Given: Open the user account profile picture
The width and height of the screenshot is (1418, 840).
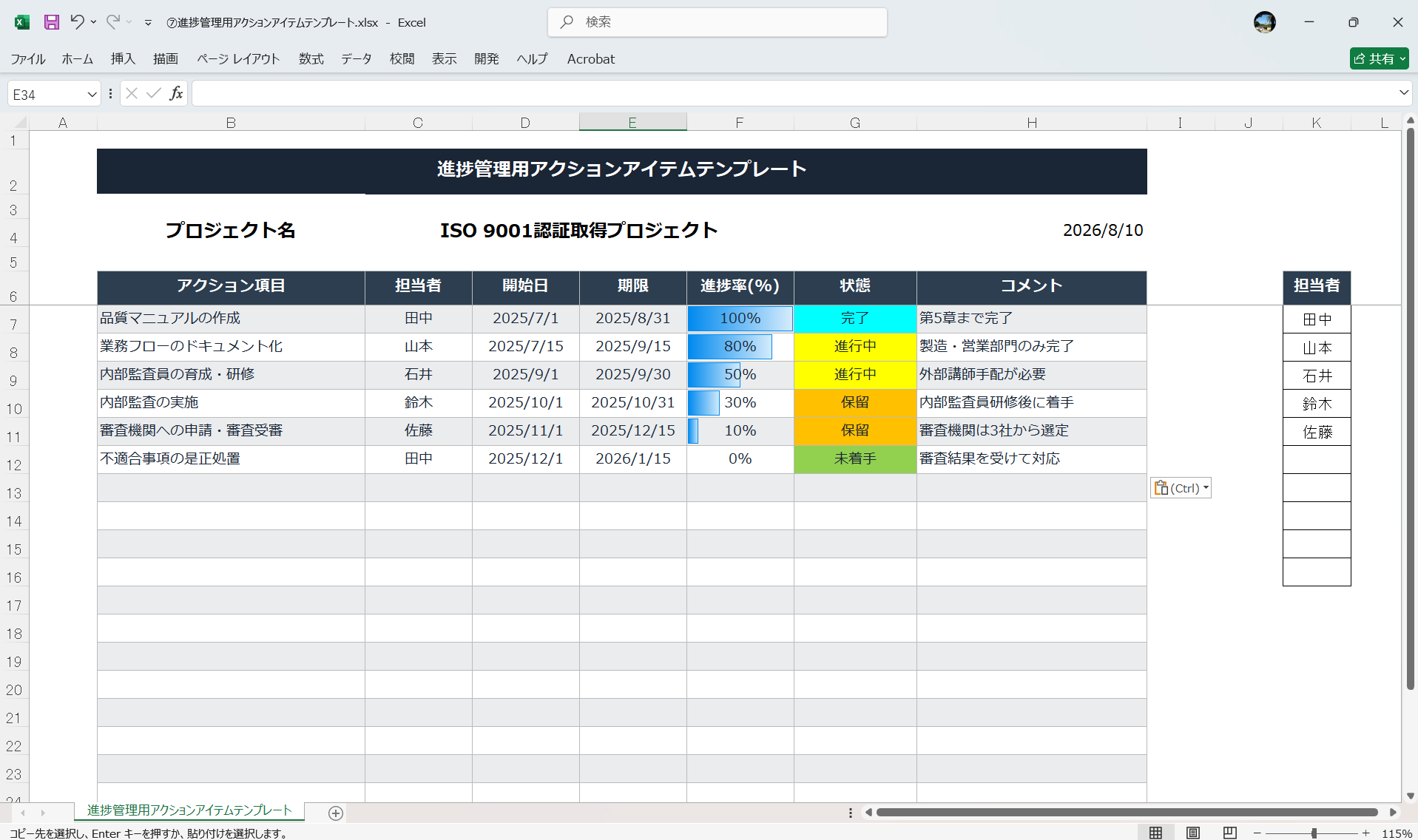Looking at the screenshot, I should coord(1265,22).
